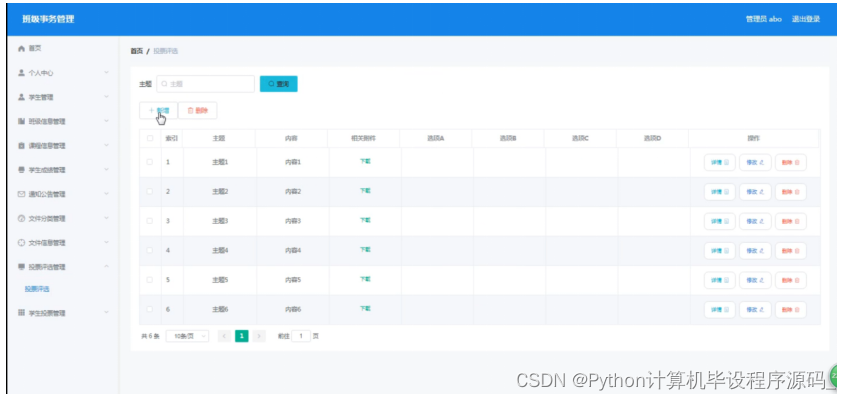The image size is (851, 400).
Task: Check the checkbox for row 主题4
Action: 150,250
